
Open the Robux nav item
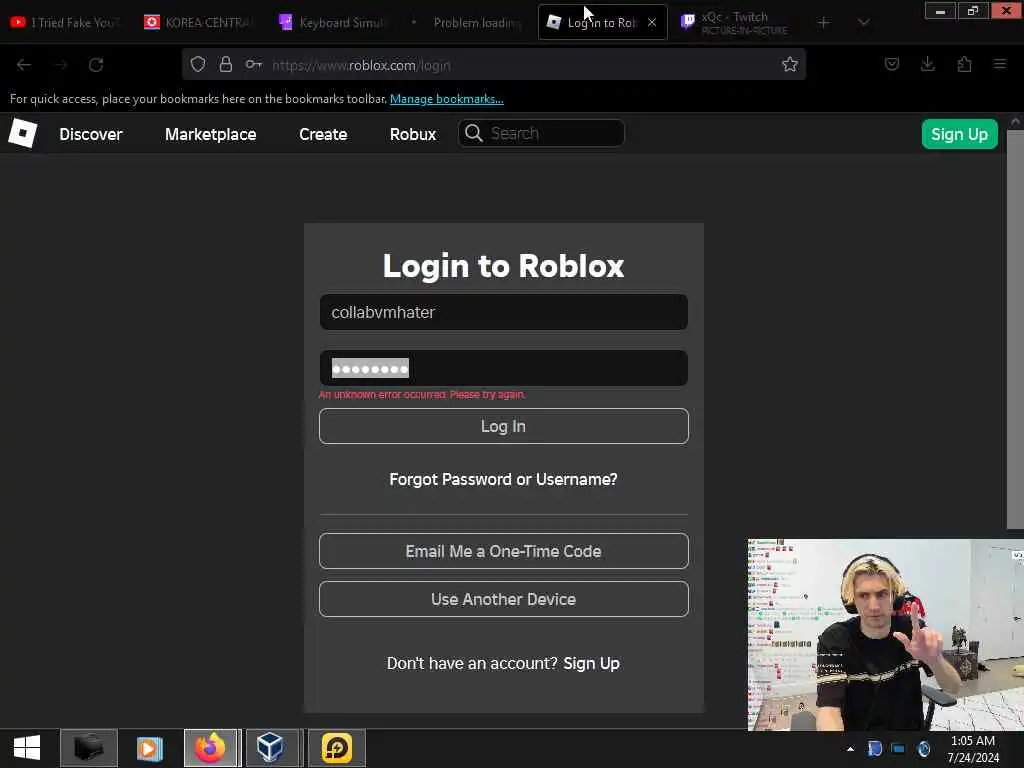point(413,134)
